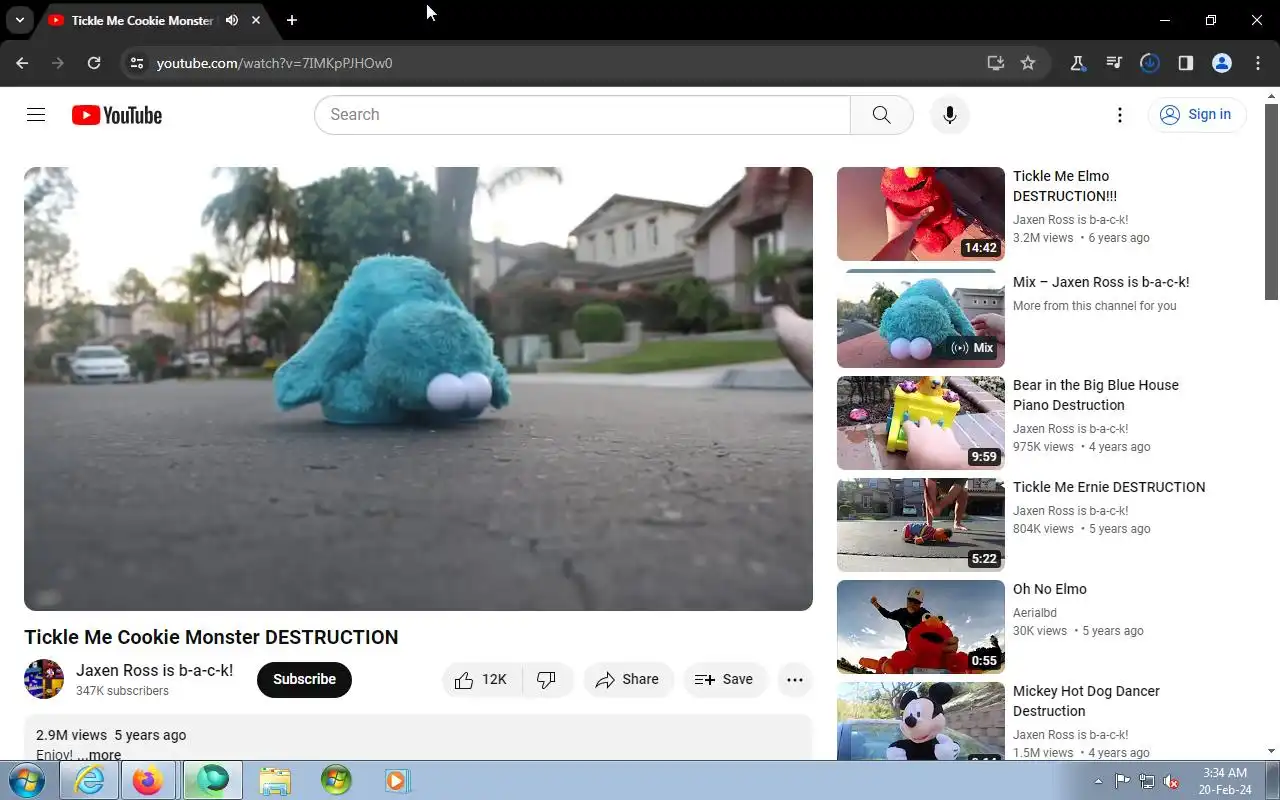The height and width of the screenshot is (800, 1280).
Task: Click the Sign in button
Action: 1197,115
